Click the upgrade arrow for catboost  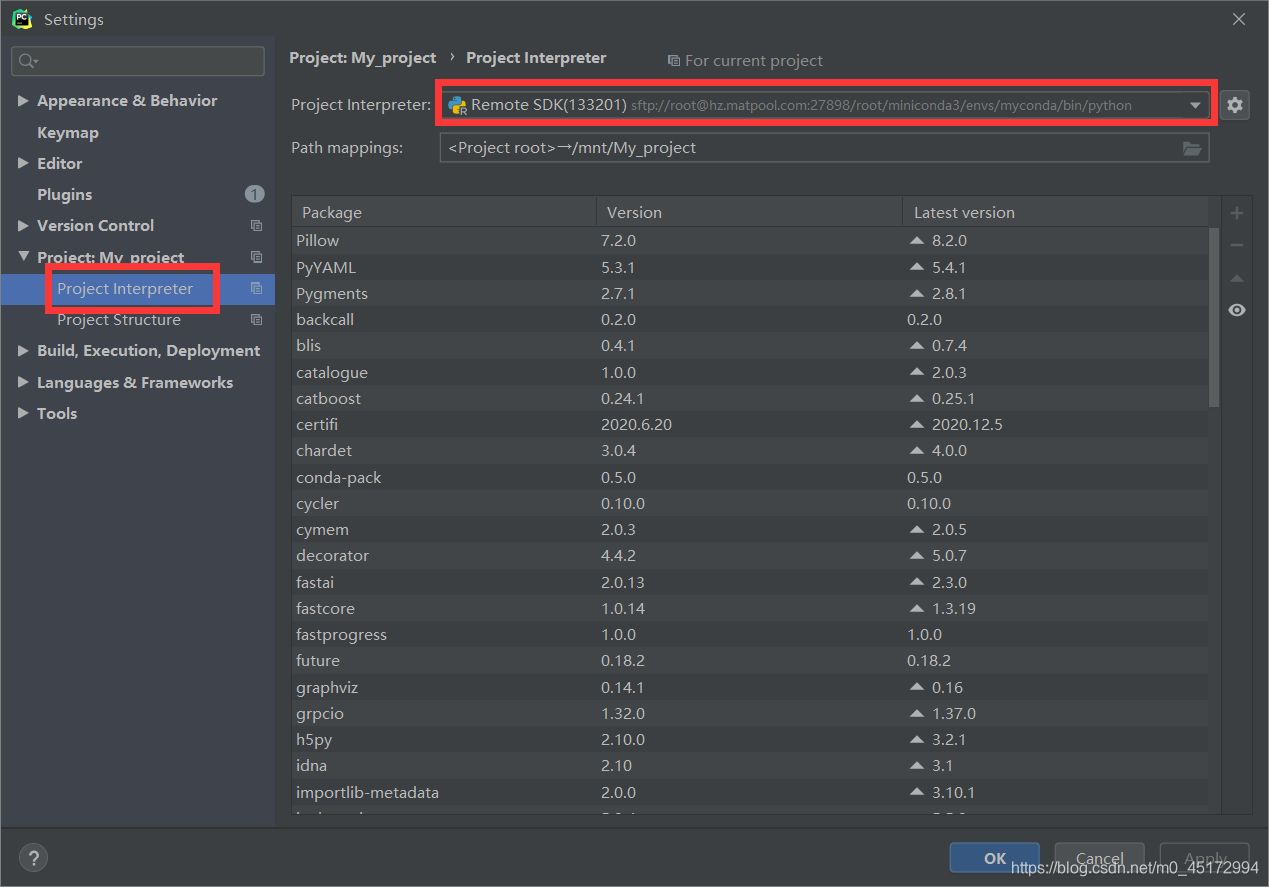coord(916,399)
